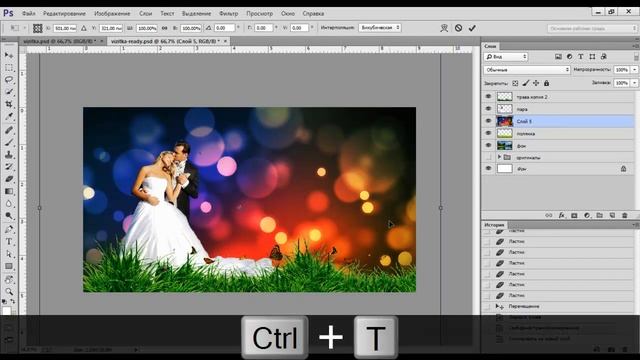Screen dimensions: 640x360
Task: Toggle link between width and height
Action: point(164,28)
